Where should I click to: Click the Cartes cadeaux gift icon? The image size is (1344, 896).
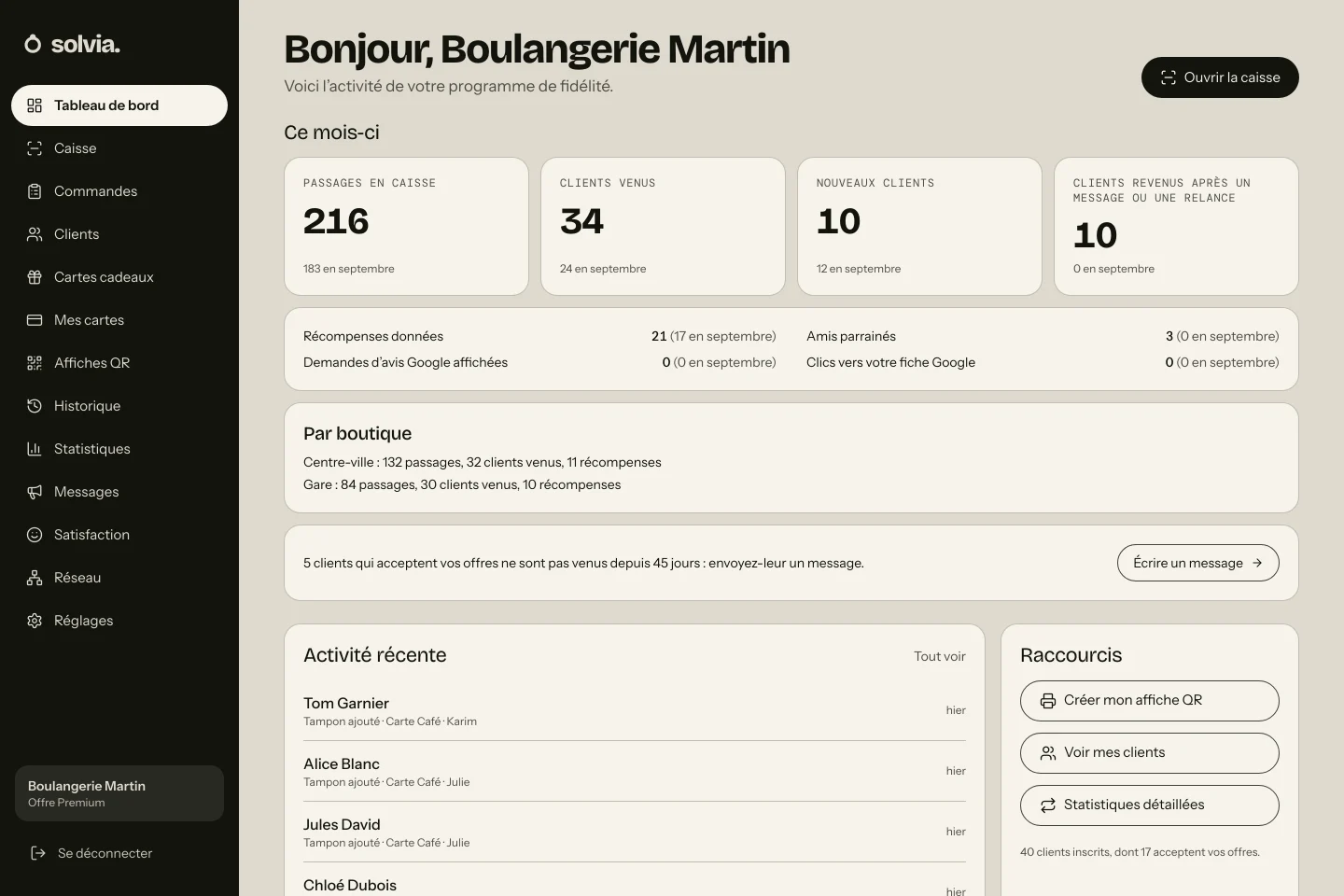[x=35, y=277]
